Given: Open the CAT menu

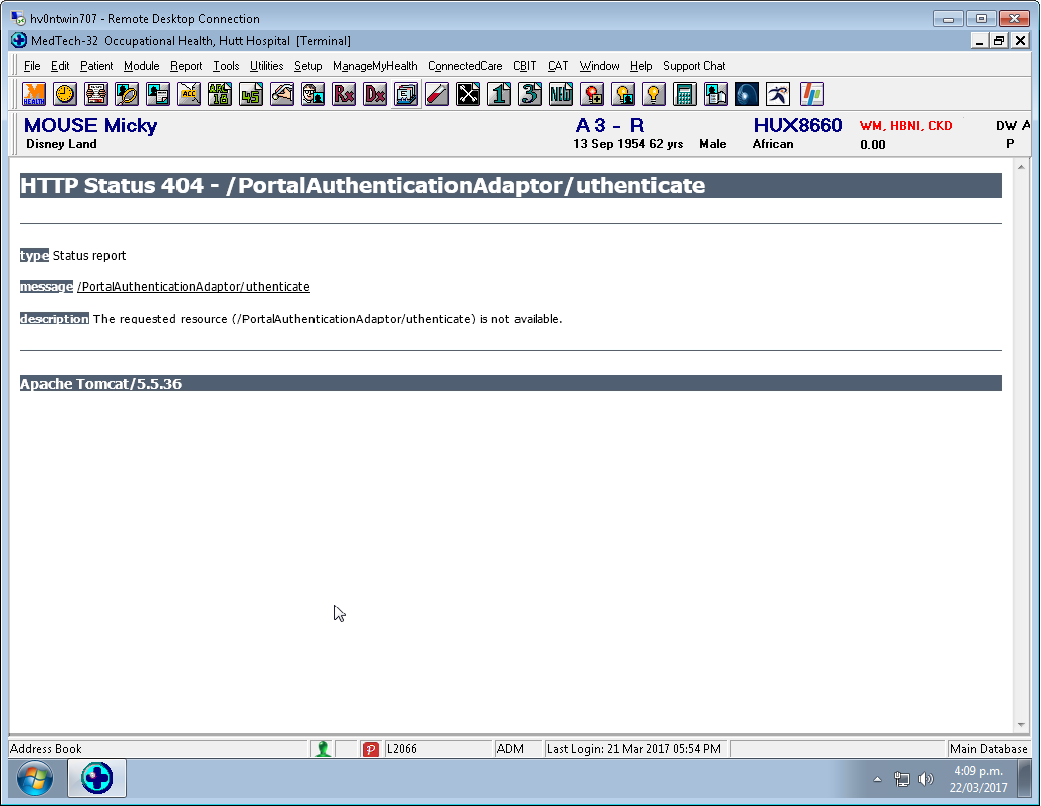Looking at the screenshot, I should click(x=558, y=66).
